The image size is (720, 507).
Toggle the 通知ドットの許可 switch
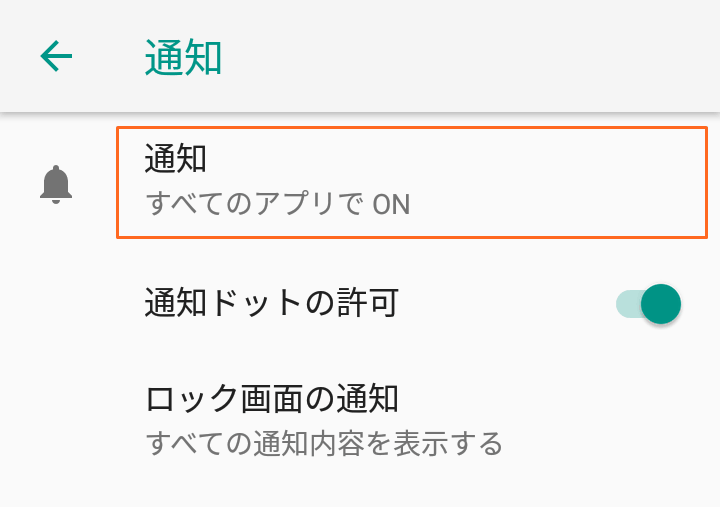[x=648, y=304]
